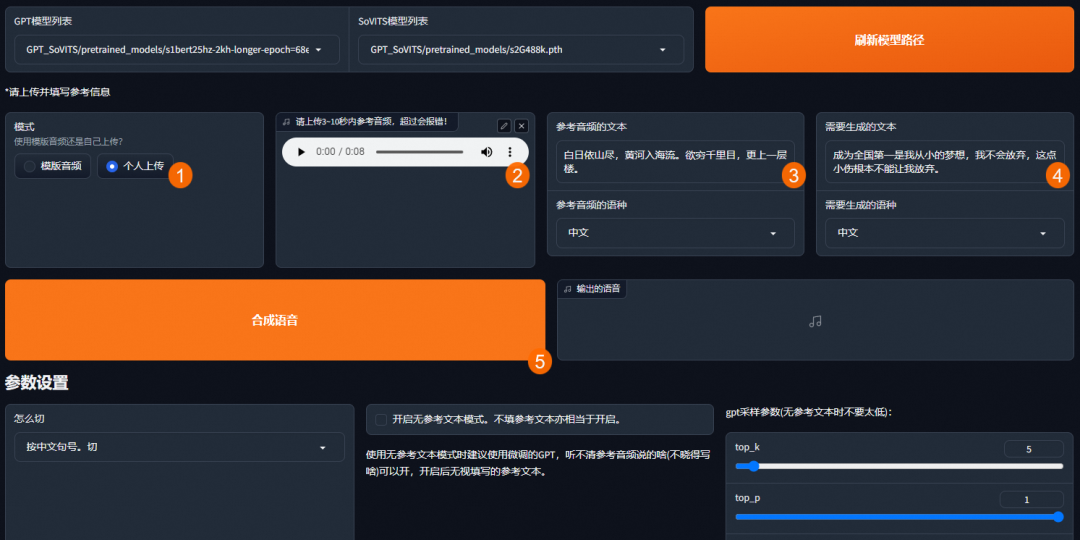Click the *请上传并填写参考信息 note
This screenshot has width=1080, height=540.
pyautogui.click(x=58, y=92)
